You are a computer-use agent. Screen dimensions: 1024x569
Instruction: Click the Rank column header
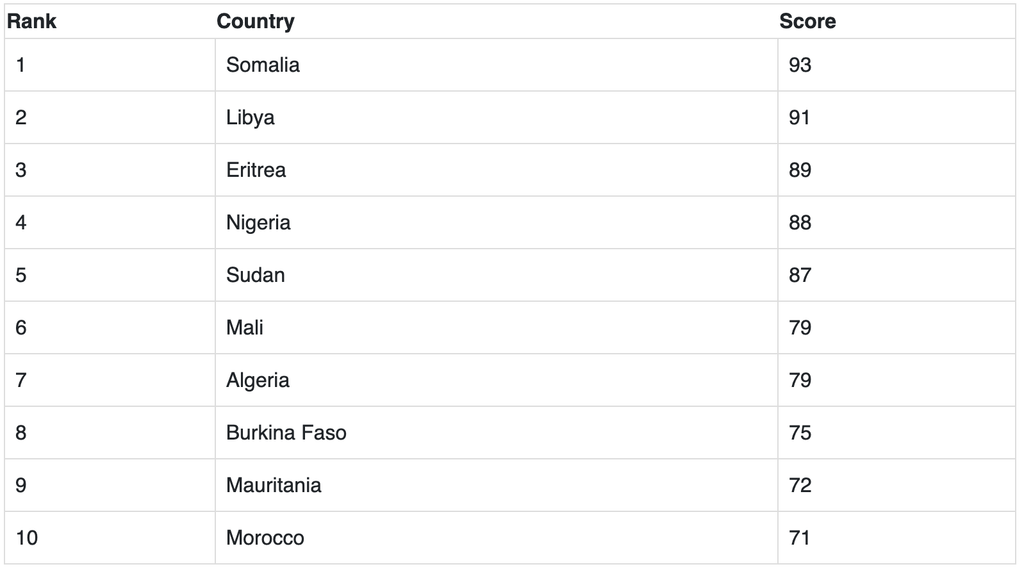32,21
